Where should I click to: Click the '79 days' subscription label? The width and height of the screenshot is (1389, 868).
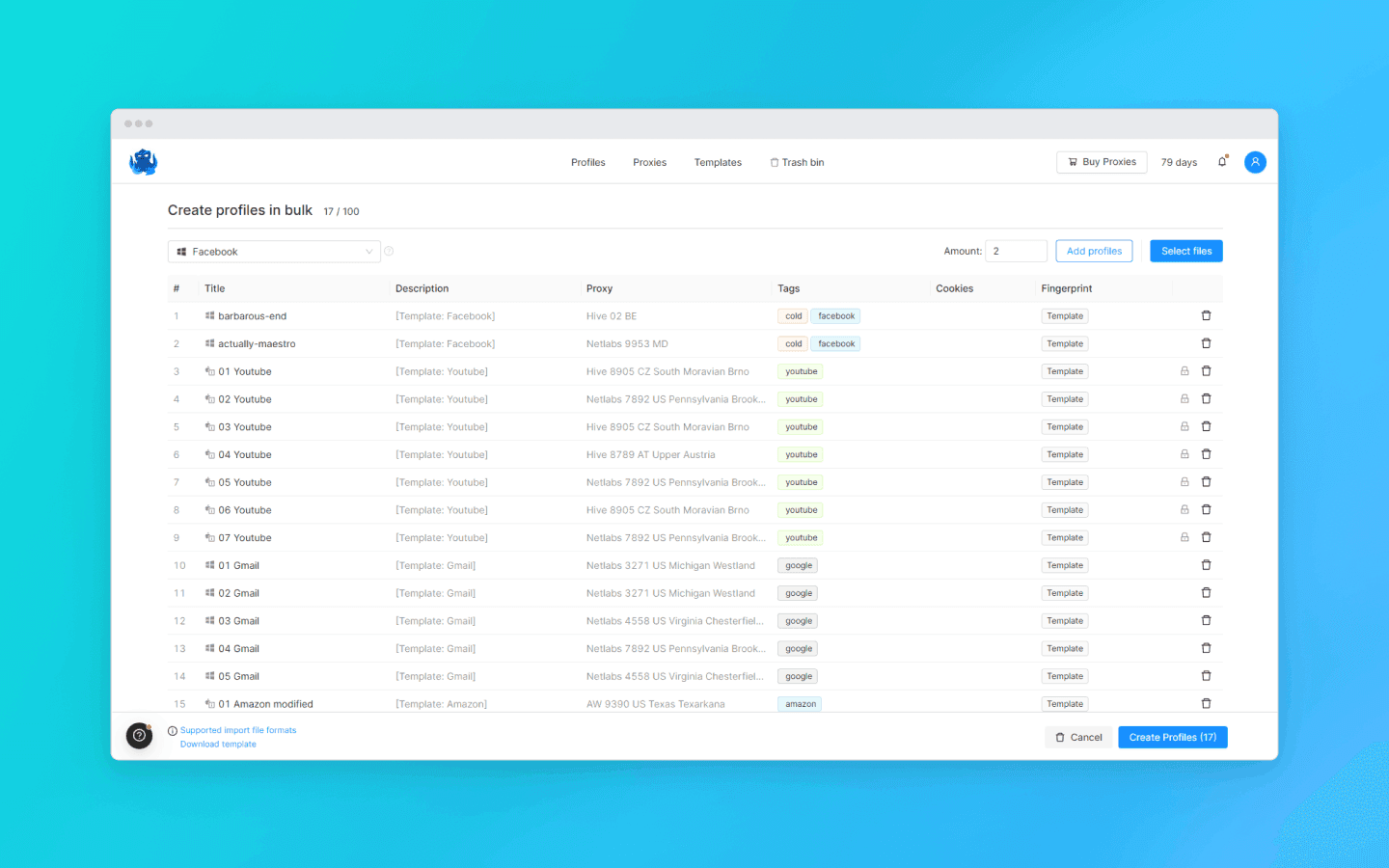click(x=1179, y=162)
